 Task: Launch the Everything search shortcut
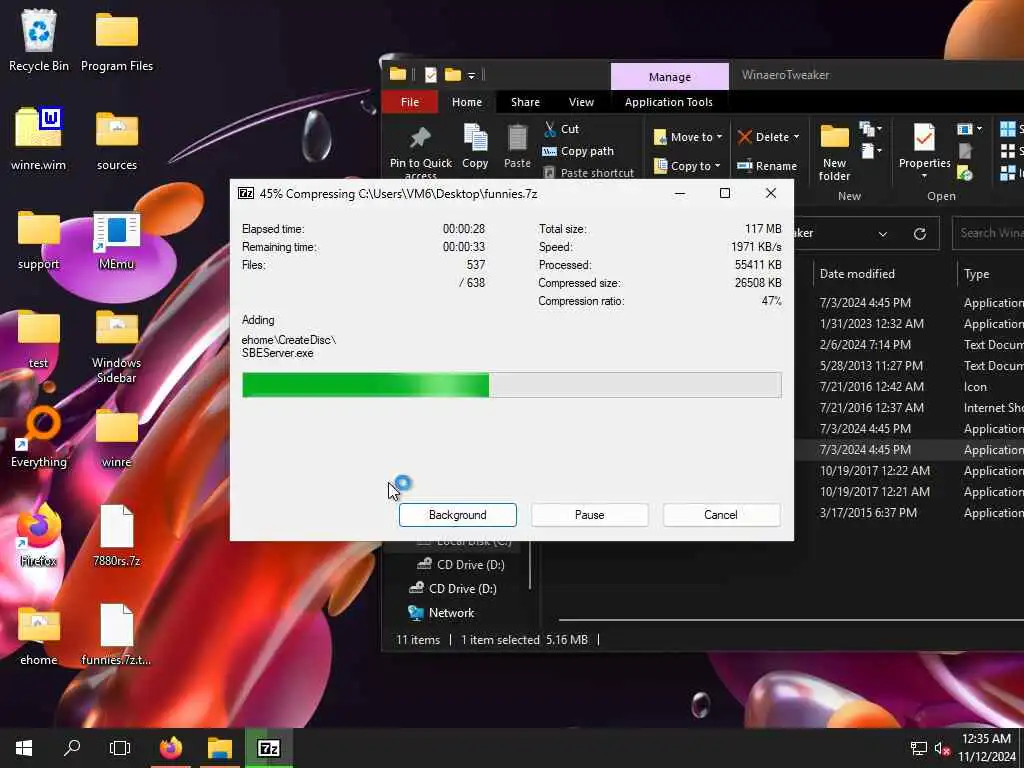click(39, 436)
